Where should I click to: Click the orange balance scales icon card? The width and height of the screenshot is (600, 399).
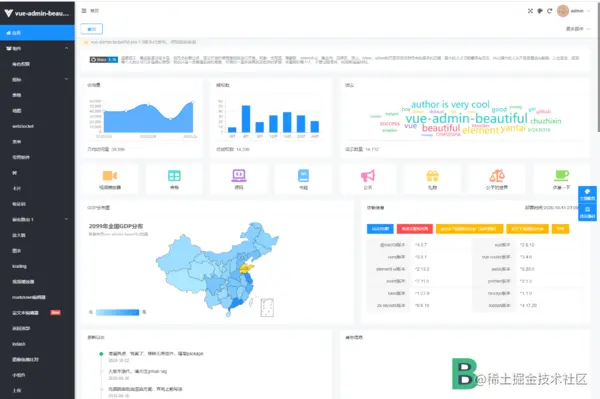tap(497, 179)
